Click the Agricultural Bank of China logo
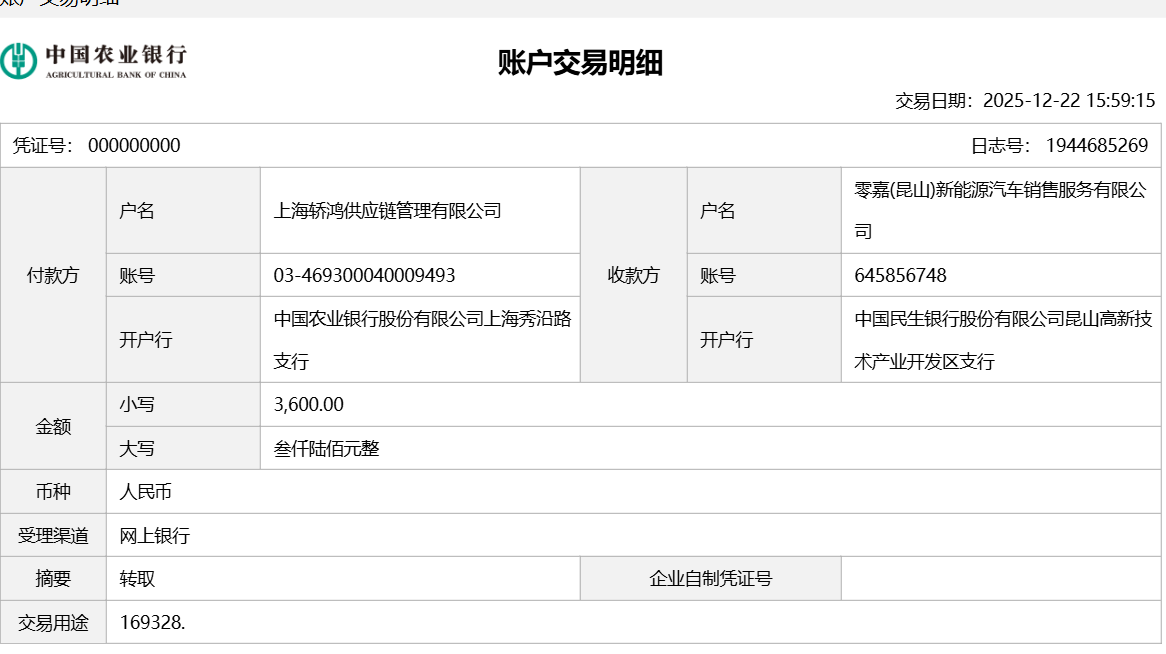The width and height of the screenshot is (1166, 654). point(94,61)
